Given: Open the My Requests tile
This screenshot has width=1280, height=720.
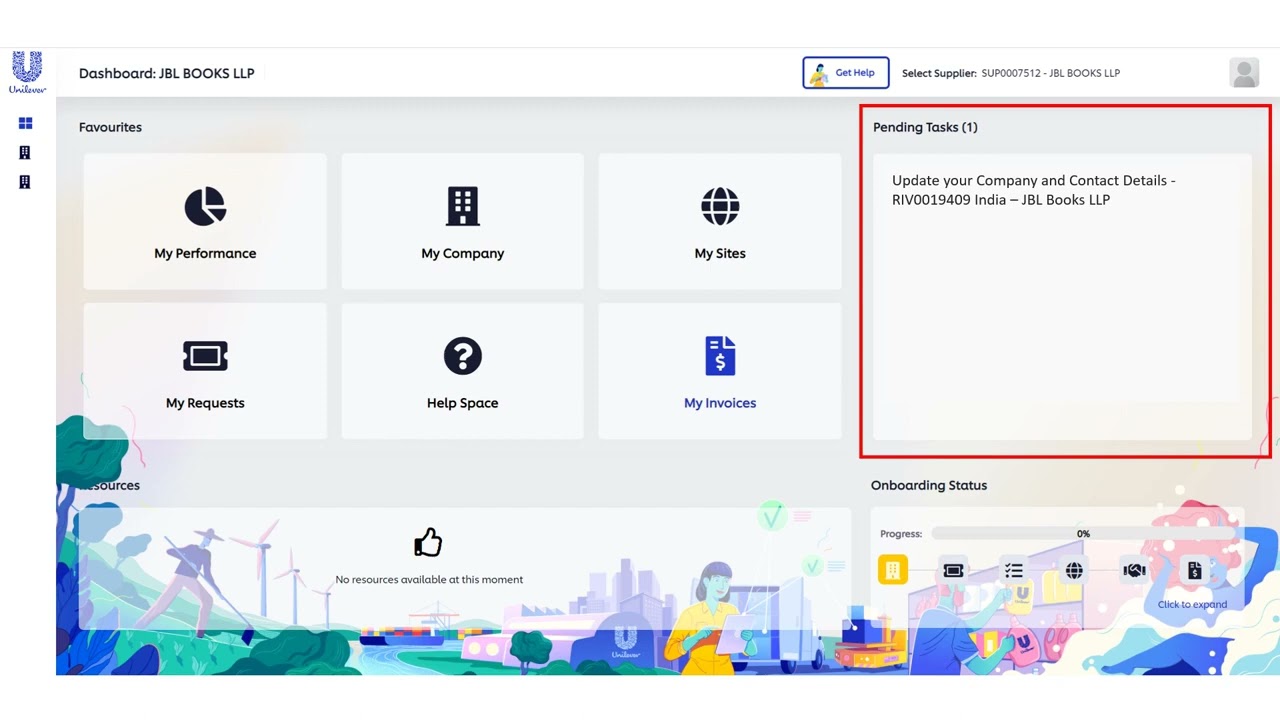Looking at the screenshot, I should pos(205,371).
